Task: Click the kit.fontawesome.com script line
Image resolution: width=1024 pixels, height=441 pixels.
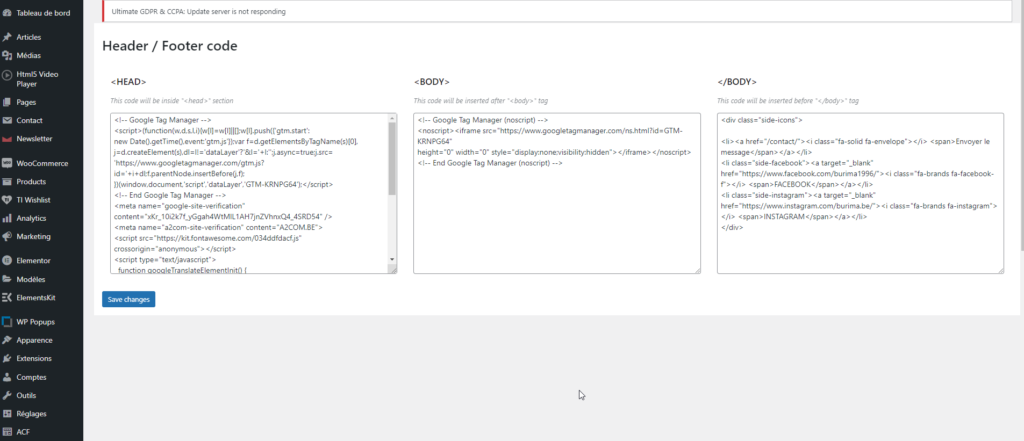Action: click(x=208, y=244)
